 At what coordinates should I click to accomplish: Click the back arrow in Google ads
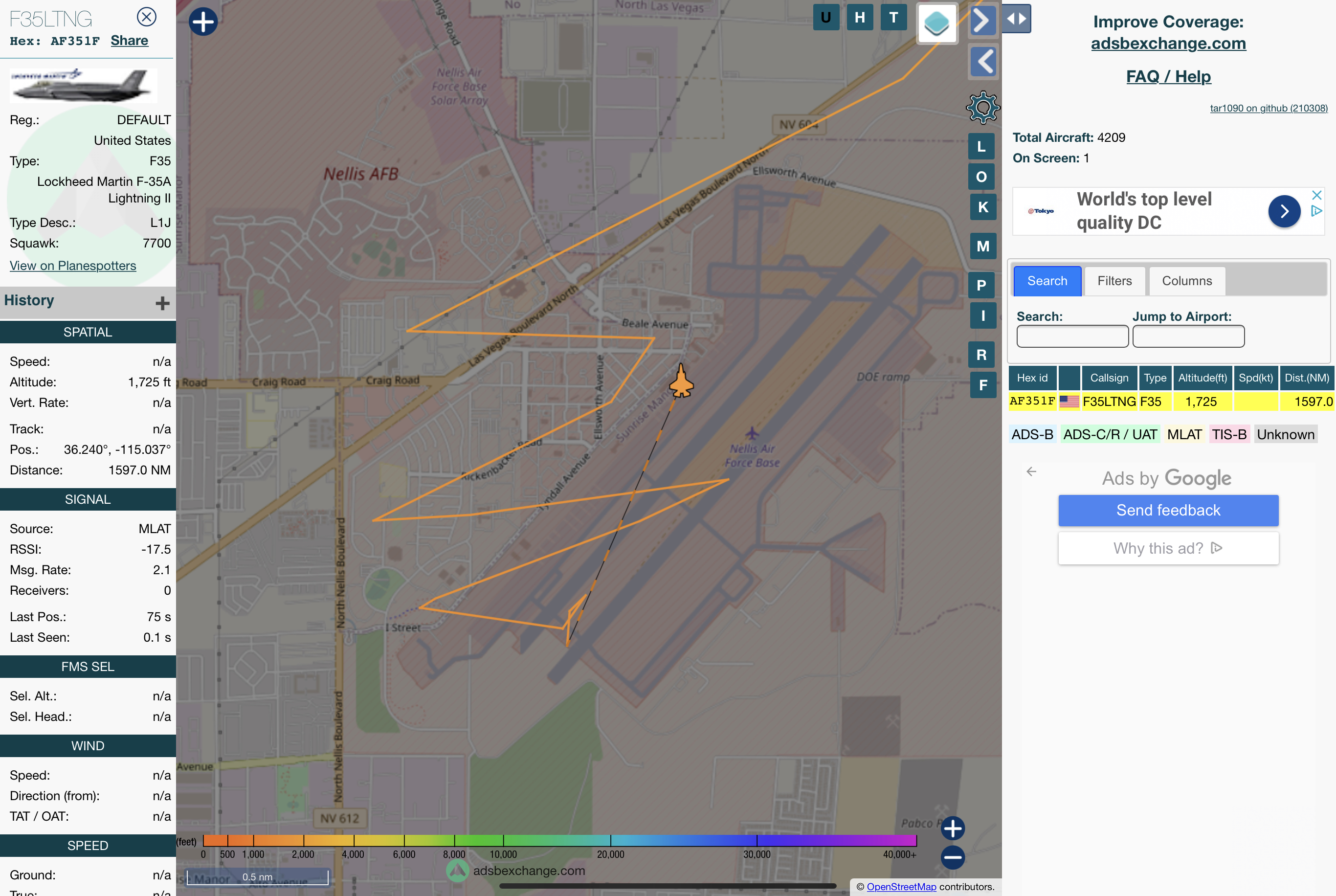(1031, 471)
